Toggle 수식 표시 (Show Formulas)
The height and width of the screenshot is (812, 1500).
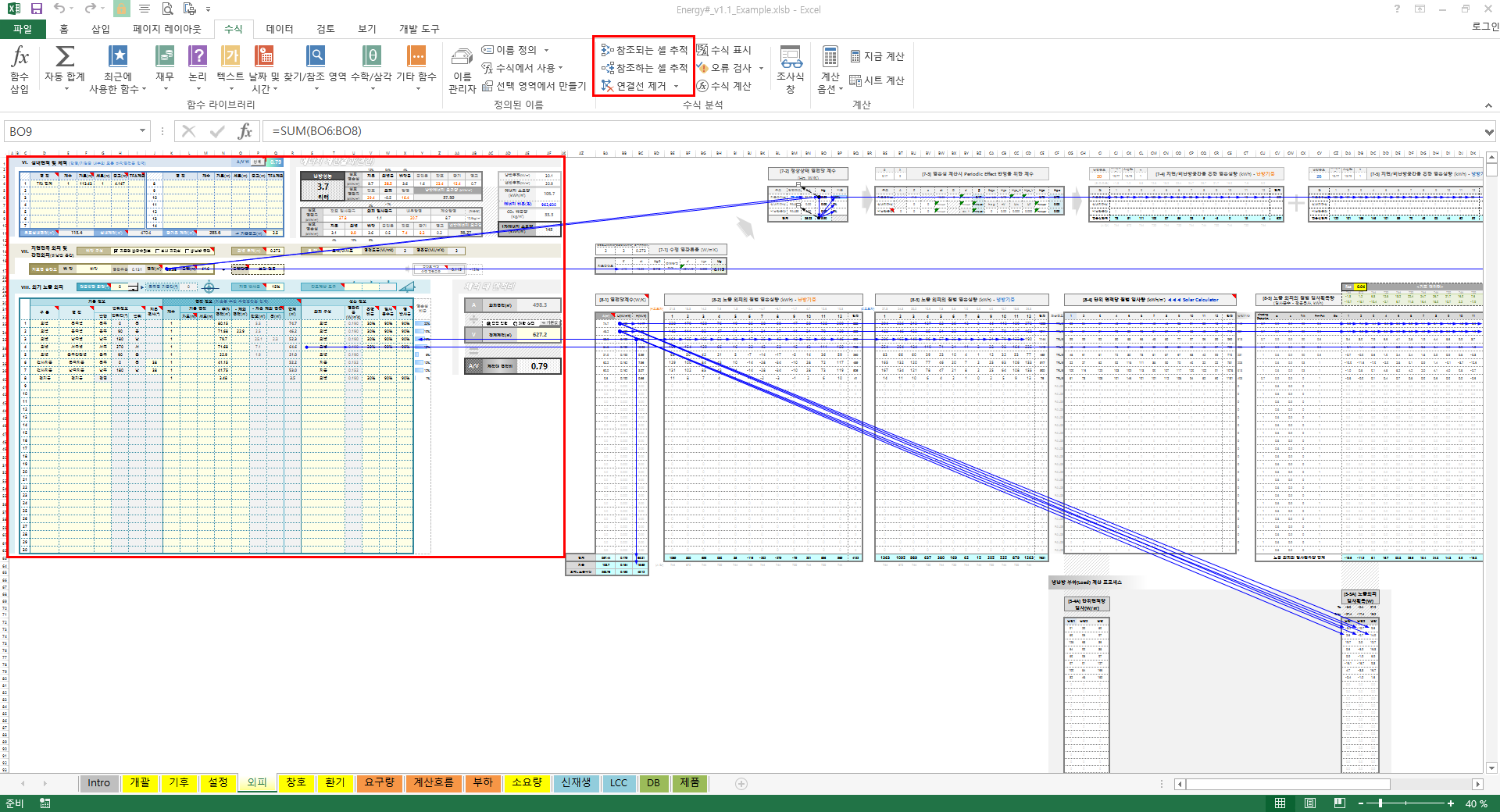(x=723, y=50)
